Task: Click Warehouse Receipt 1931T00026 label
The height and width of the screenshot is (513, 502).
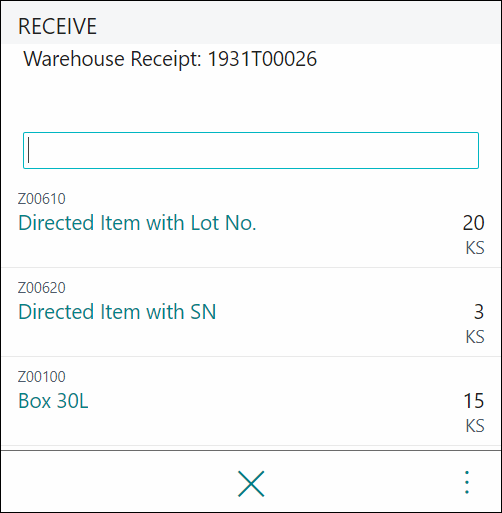Action: [170, 59]
